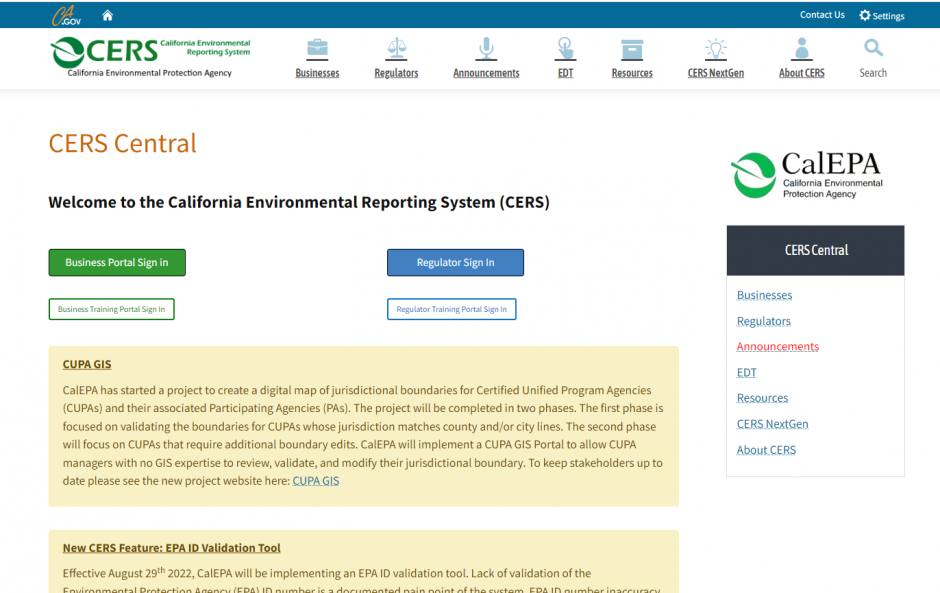Click the Regulators scales icon

point(396,49)
